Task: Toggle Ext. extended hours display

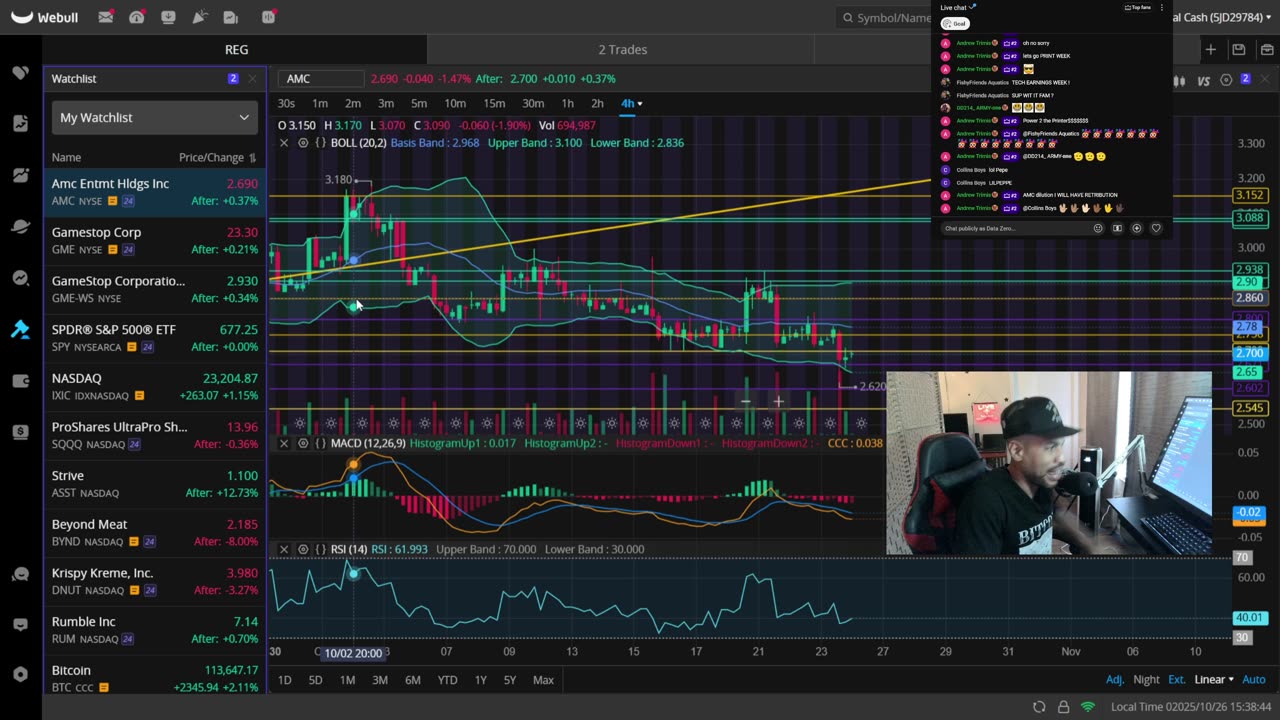Action: (x=1177, y=680)
